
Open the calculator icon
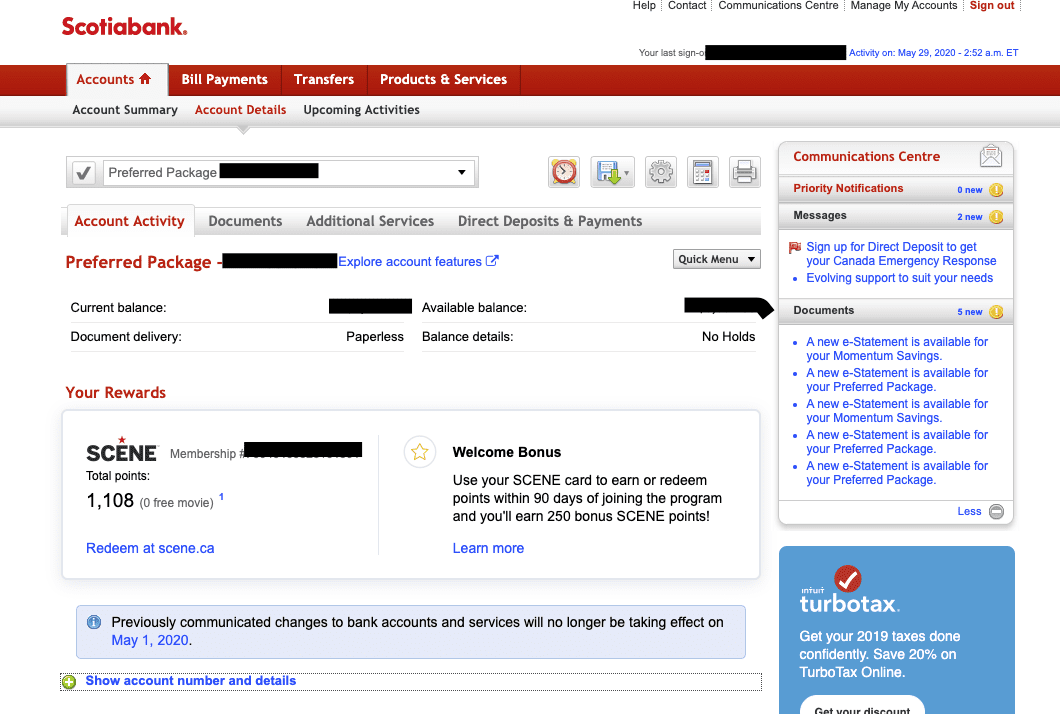702,172
